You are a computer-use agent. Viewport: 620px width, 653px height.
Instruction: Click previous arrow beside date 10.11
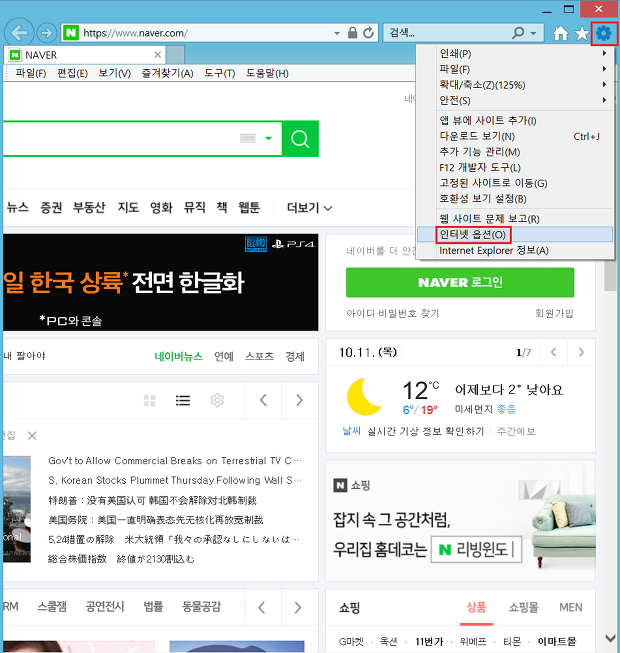click(x=553, y=352)
